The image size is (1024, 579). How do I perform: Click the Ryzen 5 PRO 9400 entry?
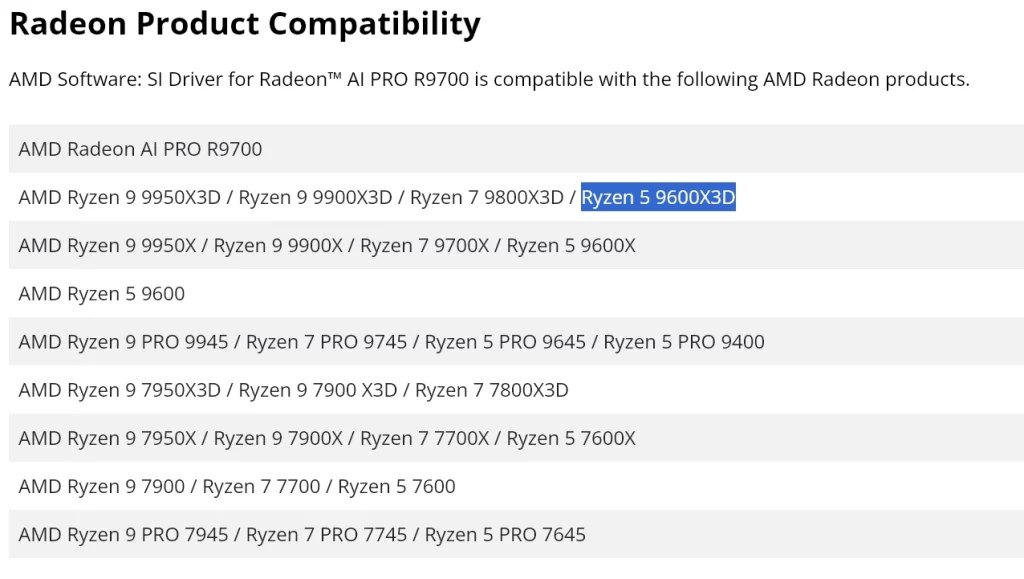coord(684,342)
